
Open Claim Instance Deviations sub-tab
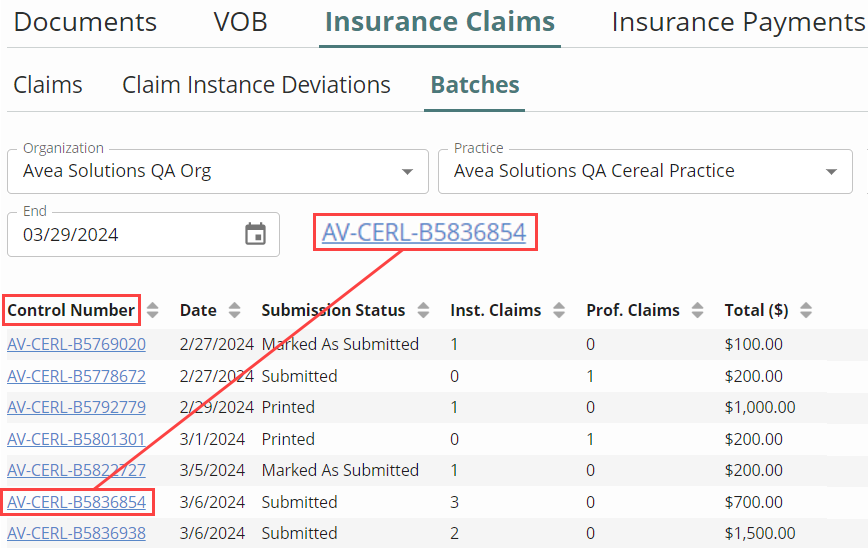(x=256, y=85)
